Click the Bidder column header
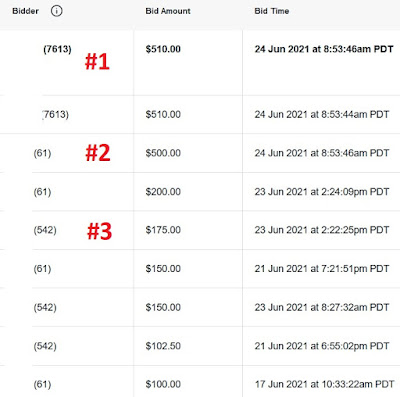Viewport: 400px width, 397px height. tap(25, 11)
